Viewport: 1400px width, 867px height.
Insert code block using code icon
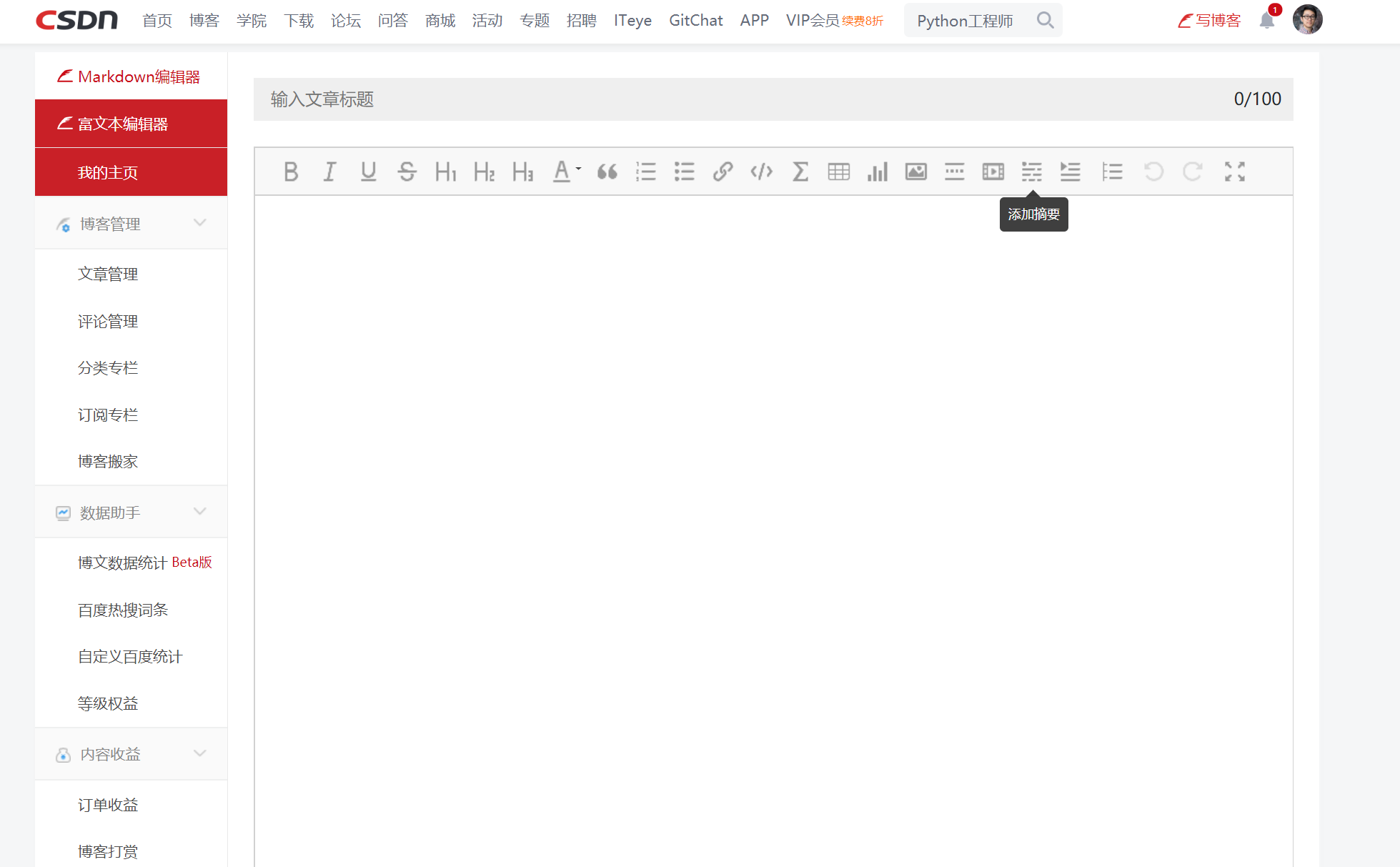coord(761,172)
